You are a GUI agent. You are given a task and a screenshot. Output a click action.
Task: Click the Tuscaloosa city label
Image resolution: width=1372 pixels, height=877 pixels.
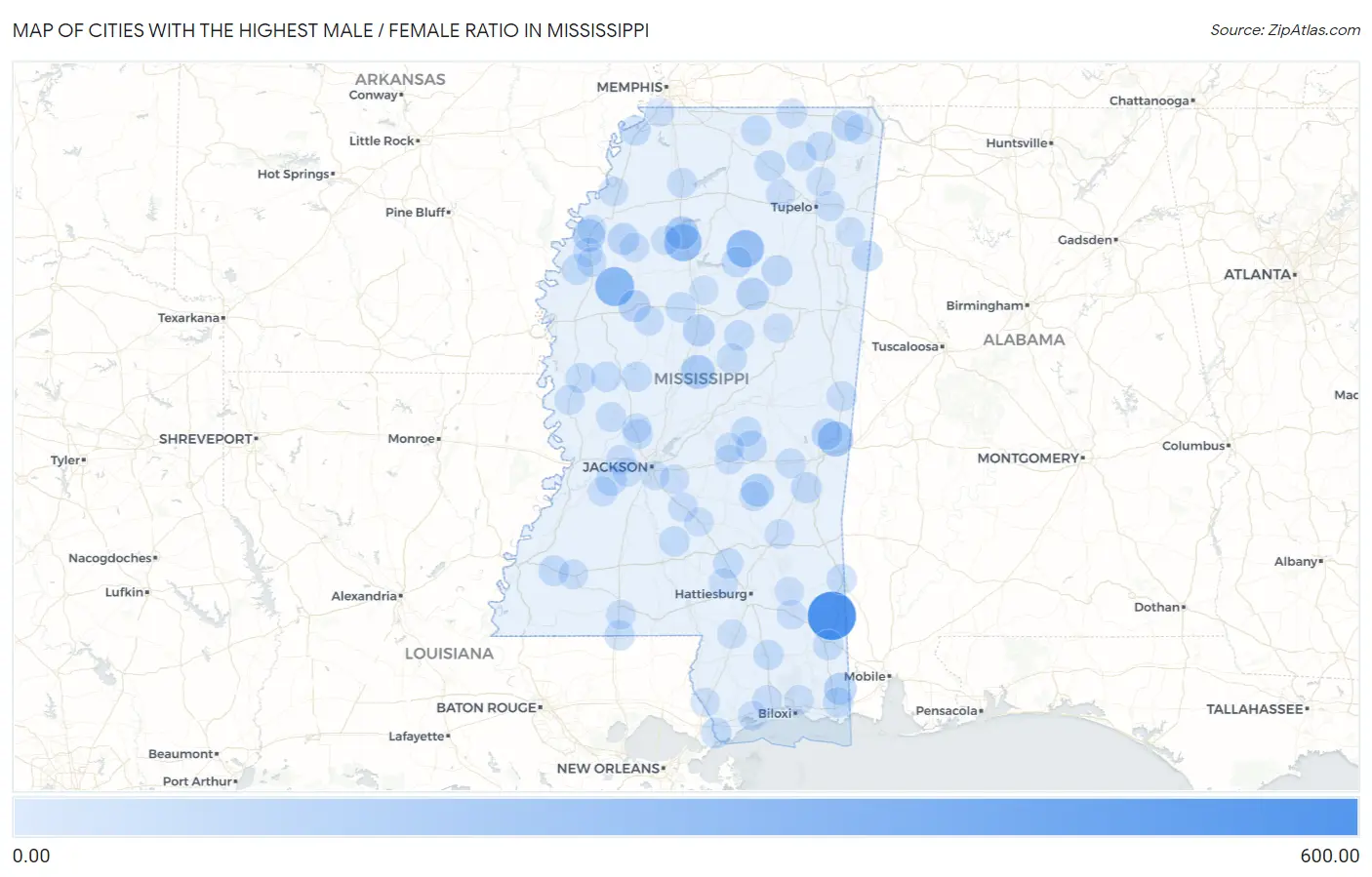pos(905,346)
